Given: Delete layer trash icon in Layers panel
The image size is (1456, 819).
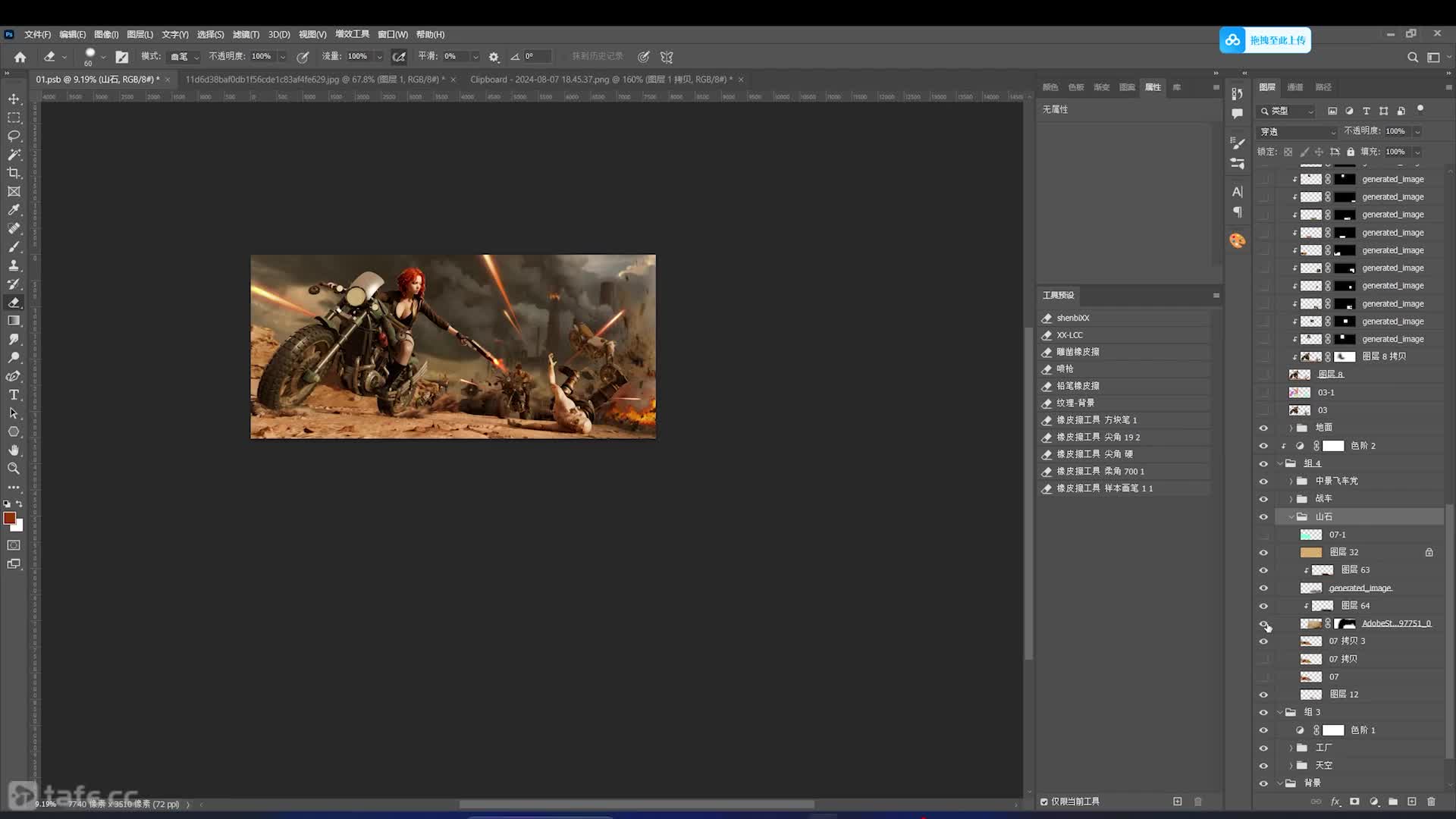Looking at the screenshot, I should pos(1431,802).
